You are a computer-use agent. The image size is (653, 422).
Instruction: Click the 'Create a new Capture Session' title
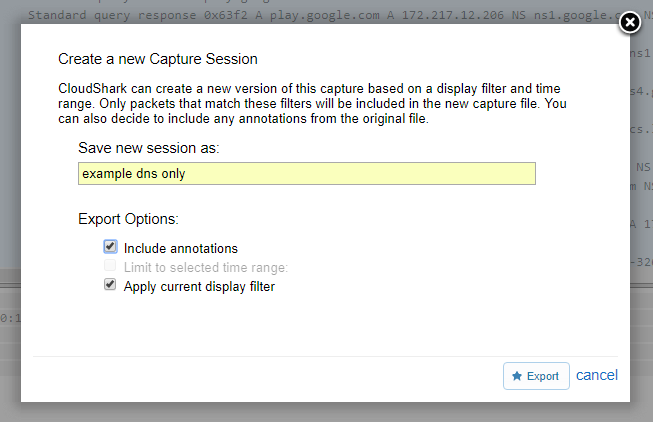tap(158, 59)
